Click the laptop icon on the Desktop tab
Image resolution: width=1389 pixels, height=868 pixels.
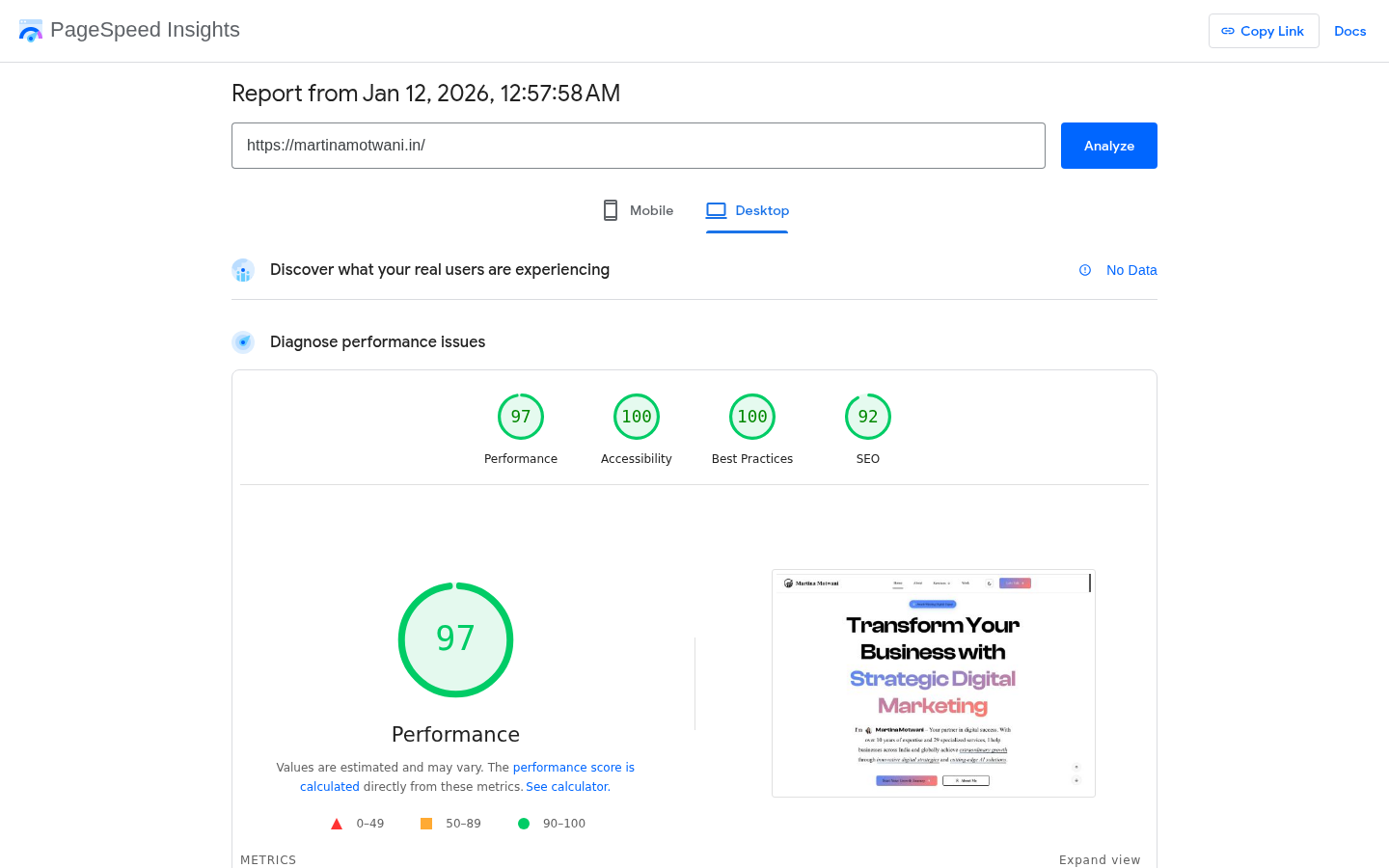tap(716, 209)
